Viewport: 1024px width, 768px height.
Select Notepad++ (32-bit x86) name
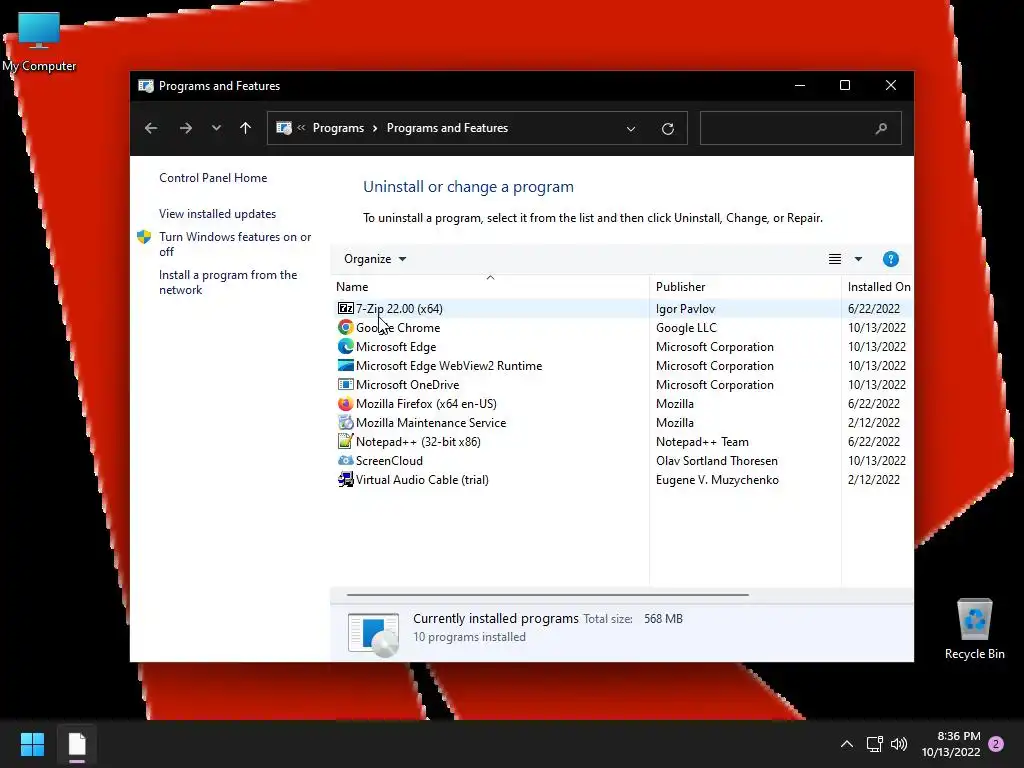418,441
